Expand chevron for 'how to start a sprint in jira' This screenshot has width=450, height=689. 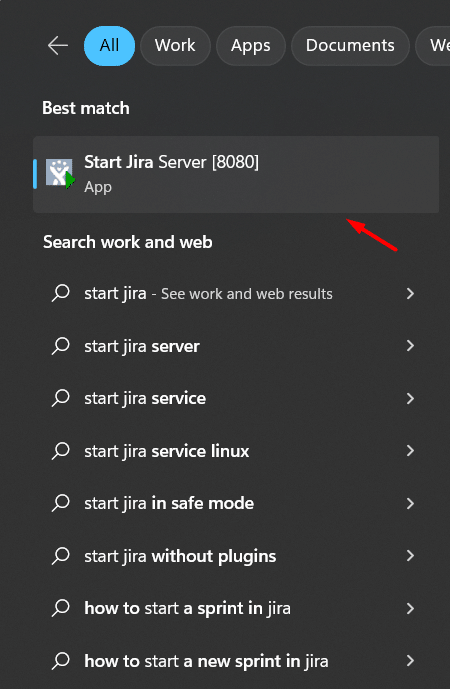click(x=410, y=609)
